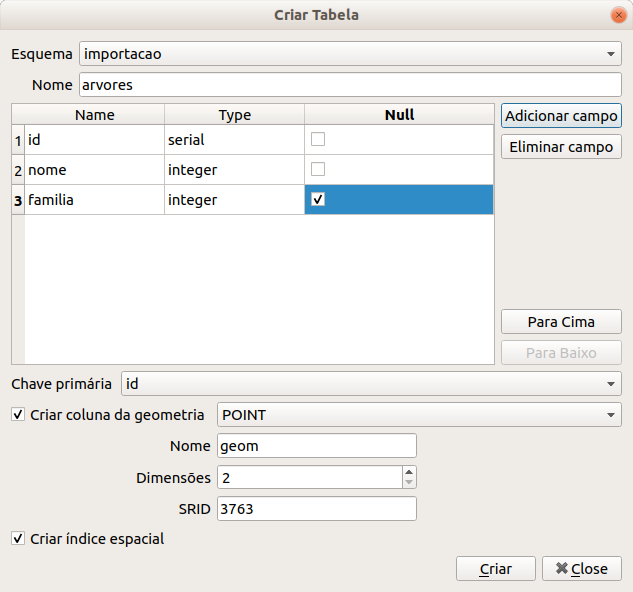Click the geom column name field
The image size is (633, 592).
coord(315,445)
